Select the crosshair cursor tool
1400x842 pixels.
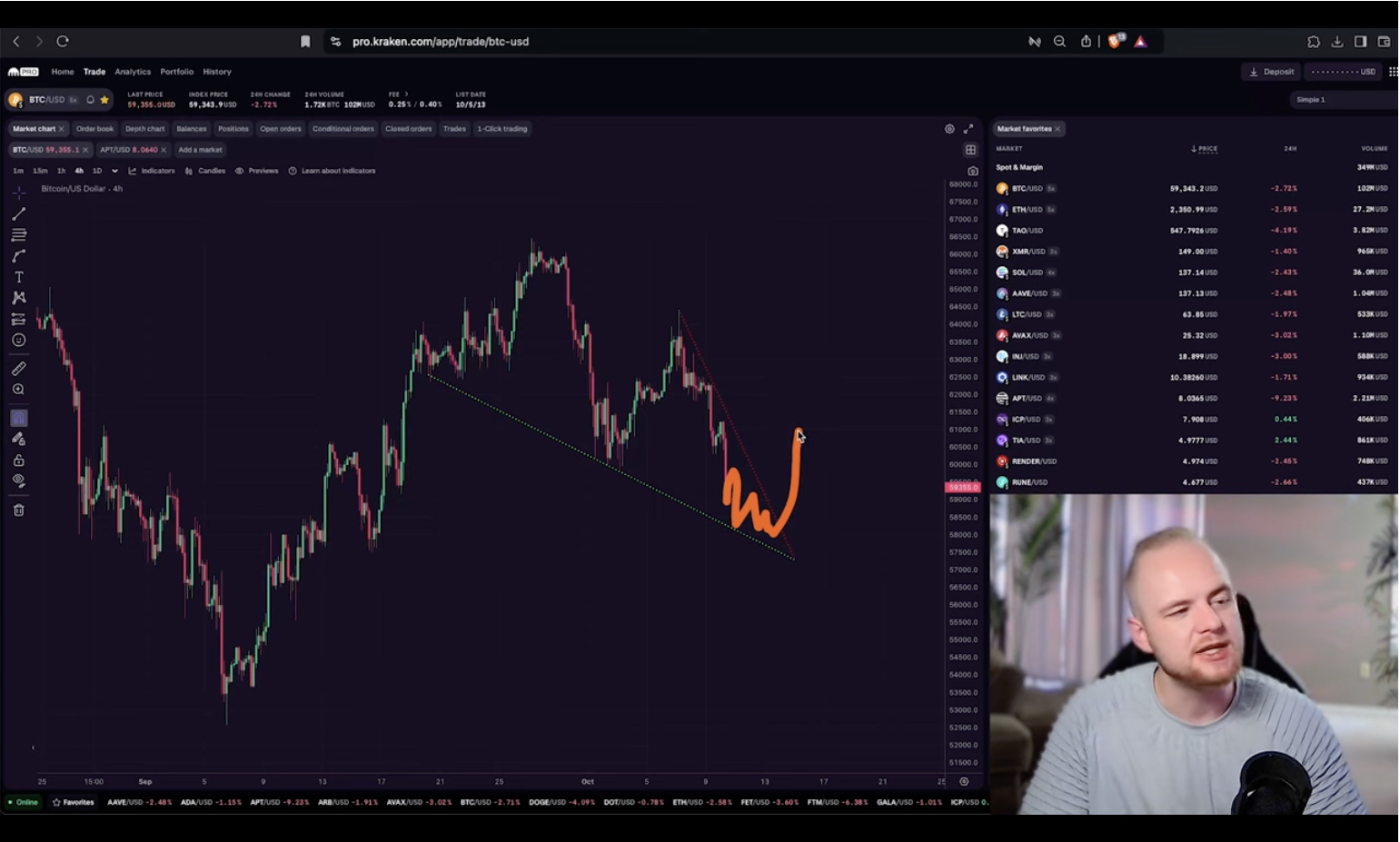[x=18, y=193]
